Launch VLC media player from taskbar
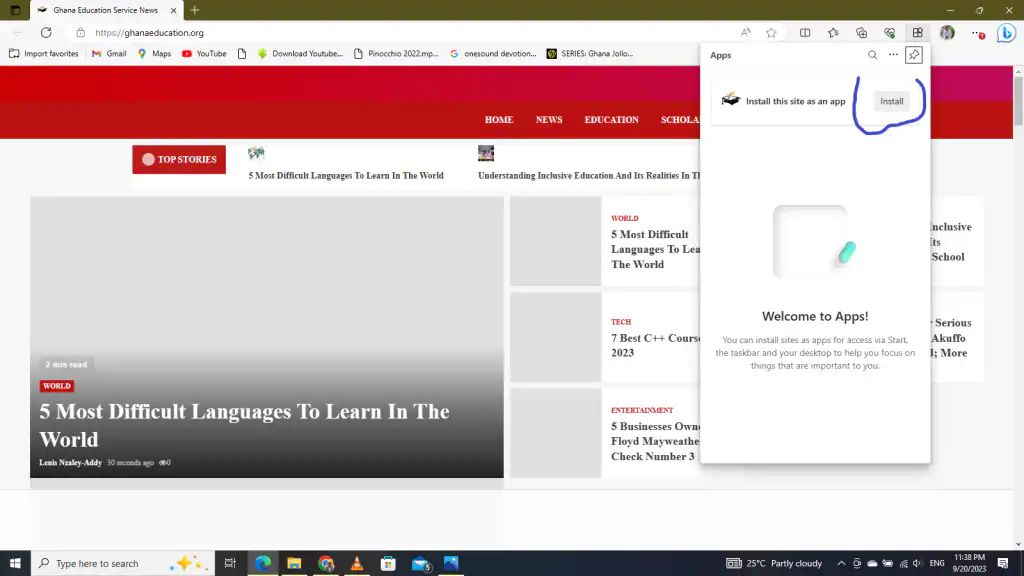This screenshot has width=1024, height=576. 357,563
